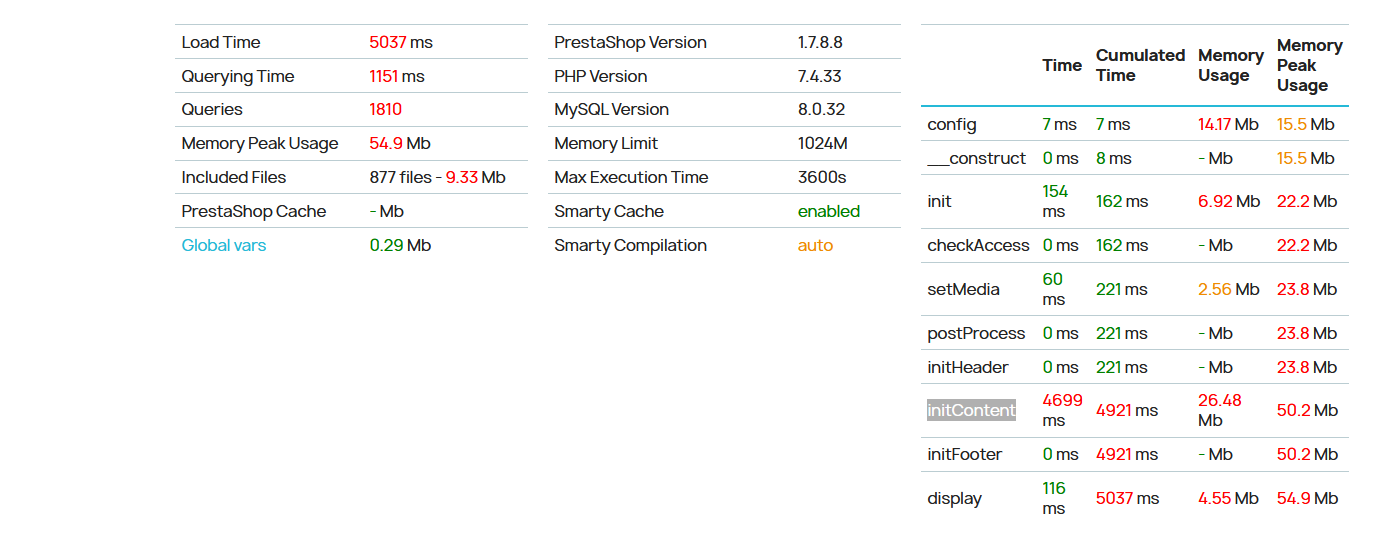This screenshot has width=1399, height=538.
Task: Click the Memory Peak Usage column header
Action: (x=1310, y=65)
